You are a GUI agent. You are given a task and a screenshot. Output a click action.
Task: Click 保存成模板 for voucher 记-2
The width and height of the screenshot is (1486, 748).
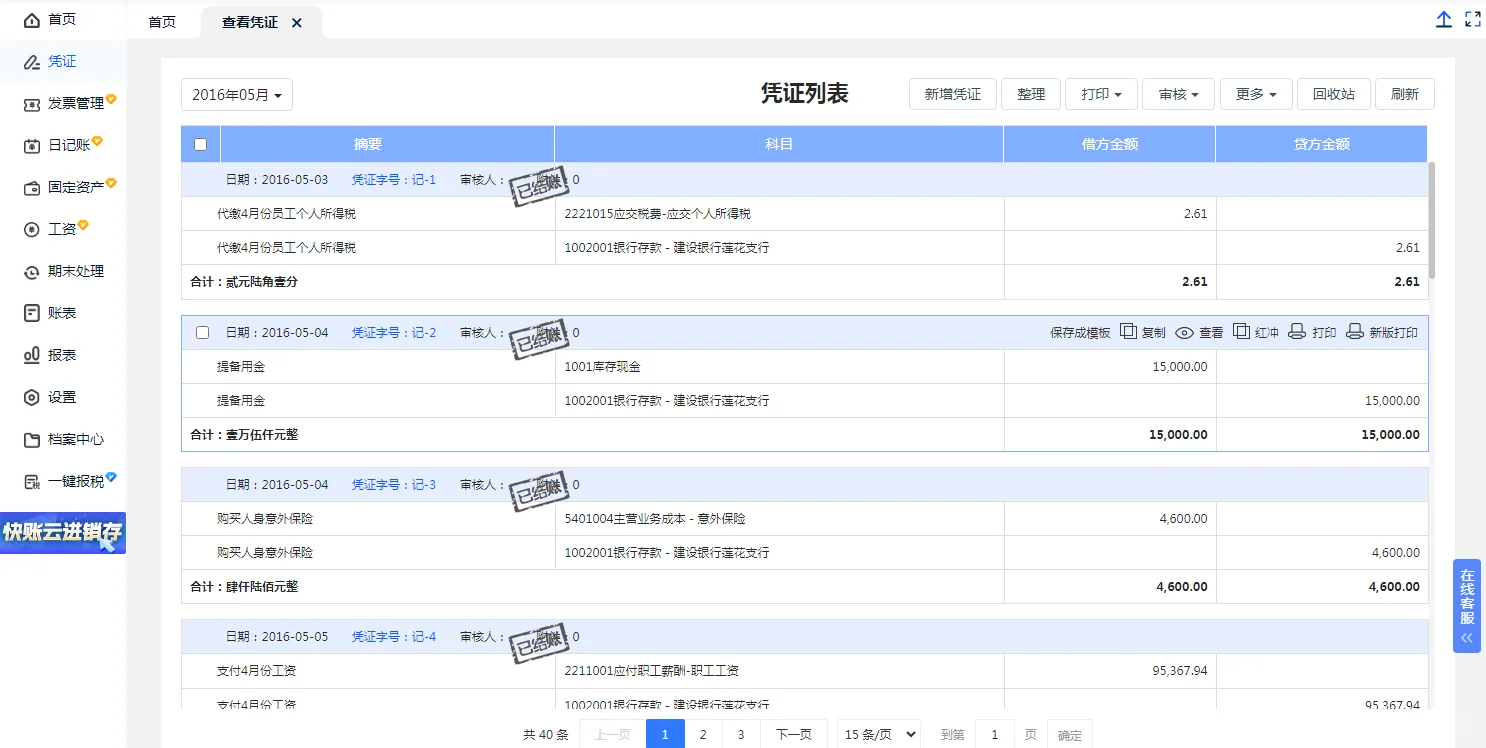coord(1080,332)
